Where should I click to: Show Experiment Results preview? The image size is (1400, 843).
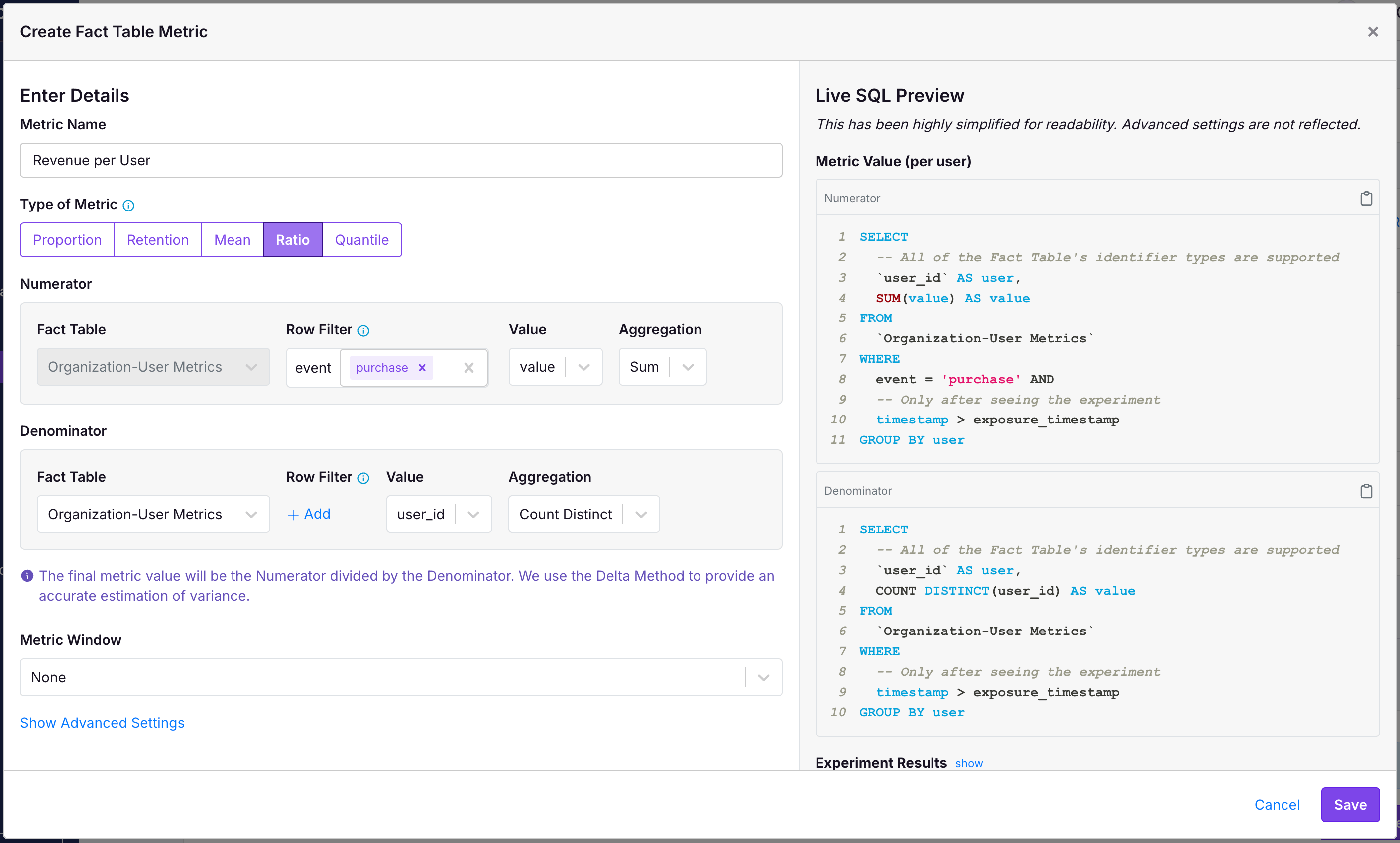coord(969,763)
